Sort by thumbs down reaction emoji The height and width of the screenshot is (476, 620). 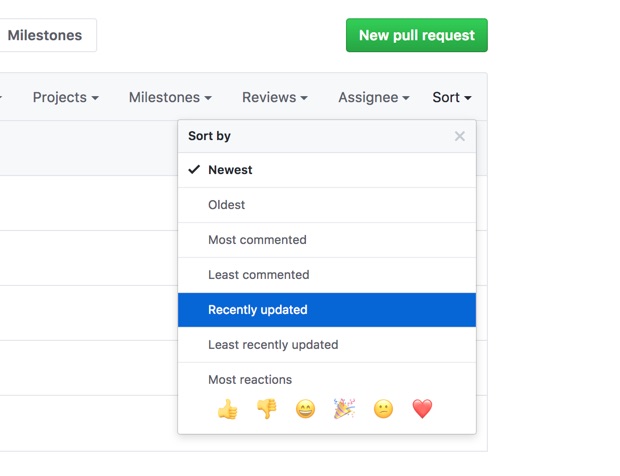pos(267,409)
